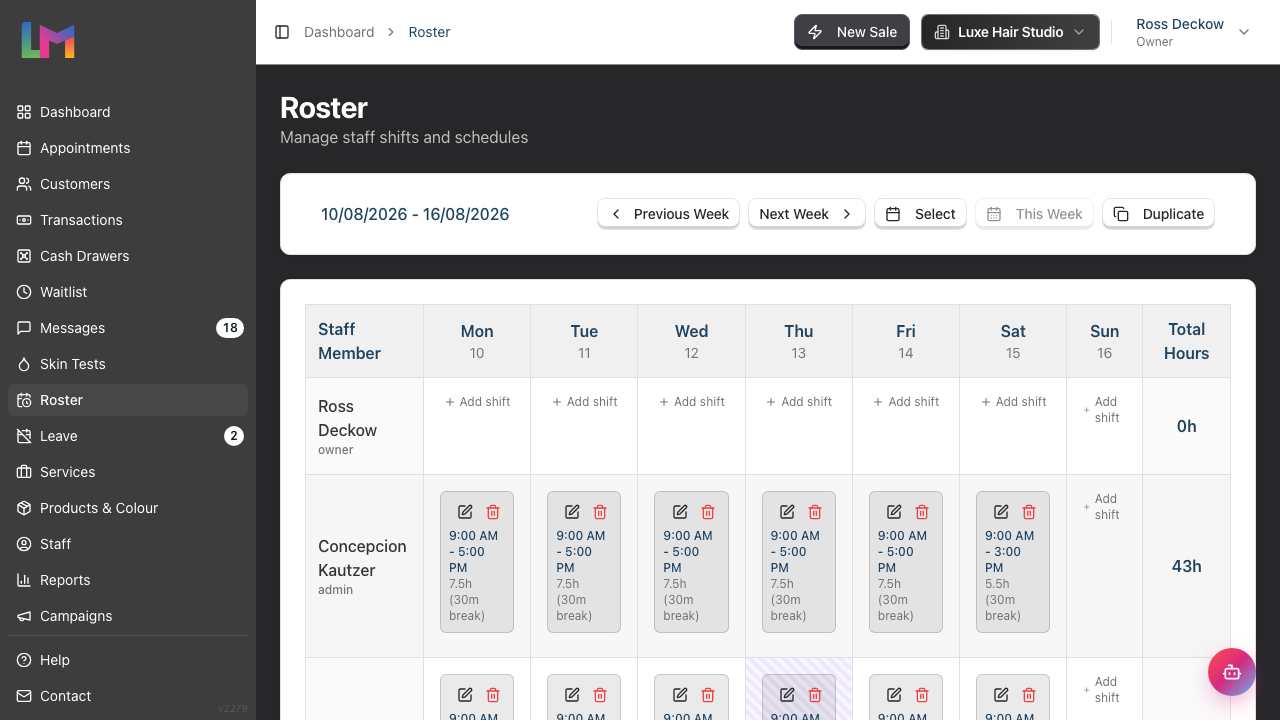Open Campaigns in the sidebar

click(128, 616)
